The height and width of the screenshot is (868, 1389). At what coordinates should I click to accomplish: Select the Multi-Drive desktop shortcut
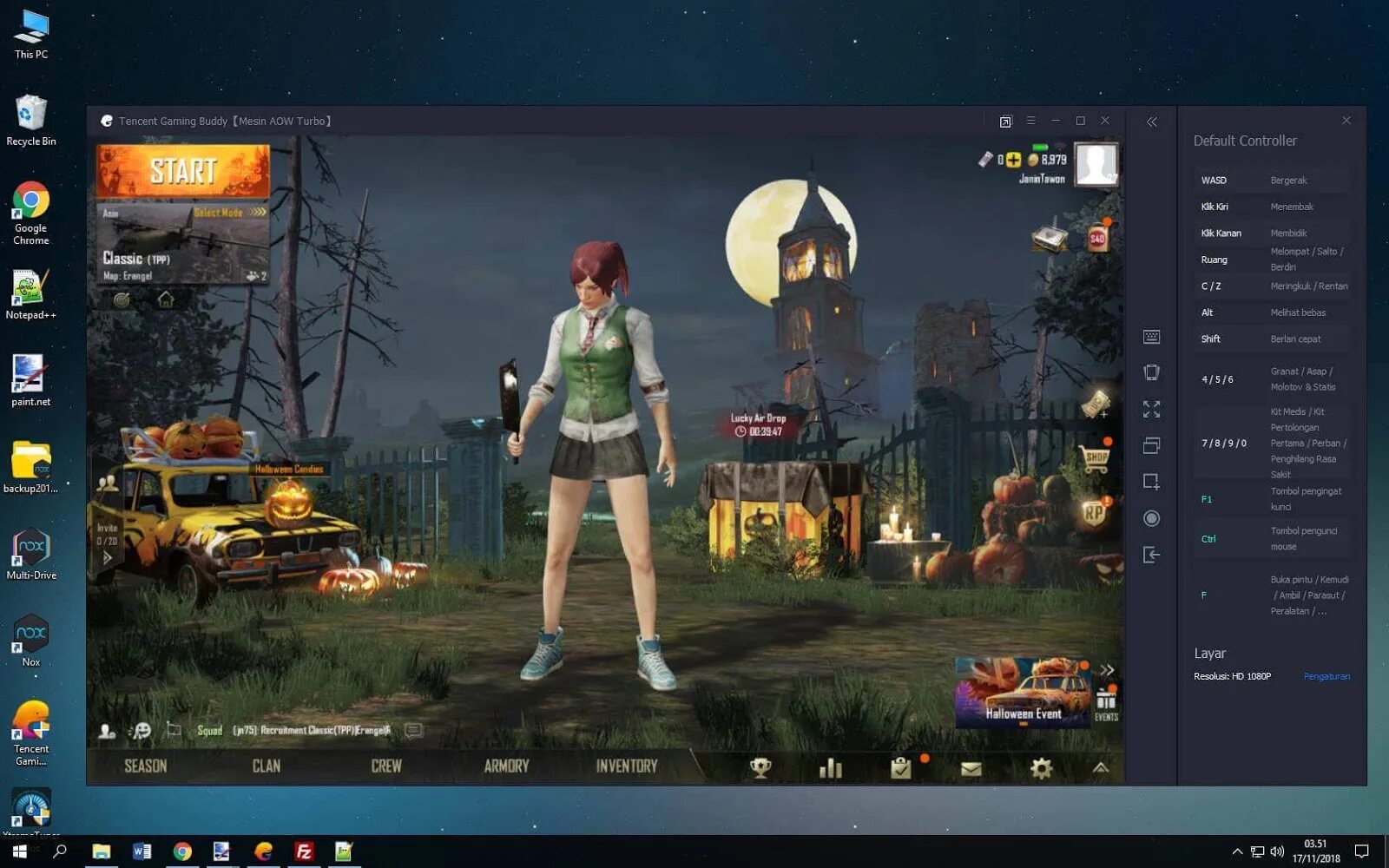tap(31, 555)
